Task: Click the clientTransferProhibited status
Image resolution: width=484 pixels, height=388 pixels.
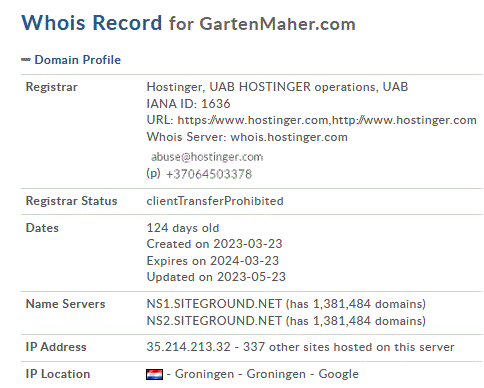Action: (x=215, y=201)
